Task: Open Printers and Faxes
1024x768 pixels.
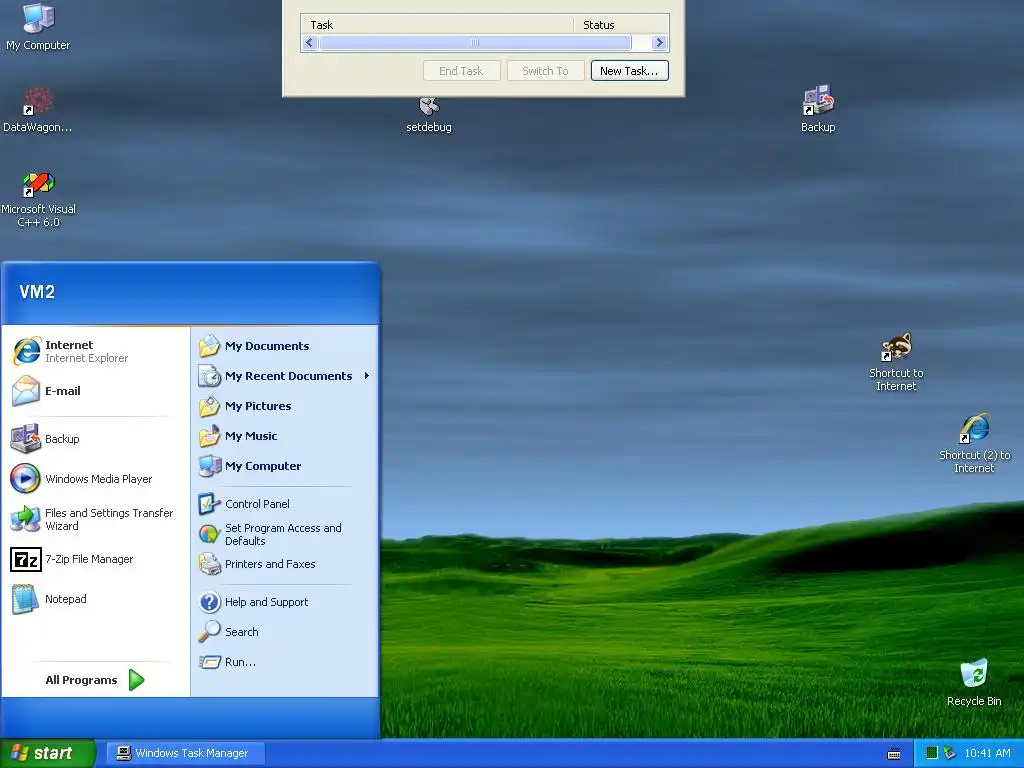Action: pyautogui.click(x=284, y=564)
